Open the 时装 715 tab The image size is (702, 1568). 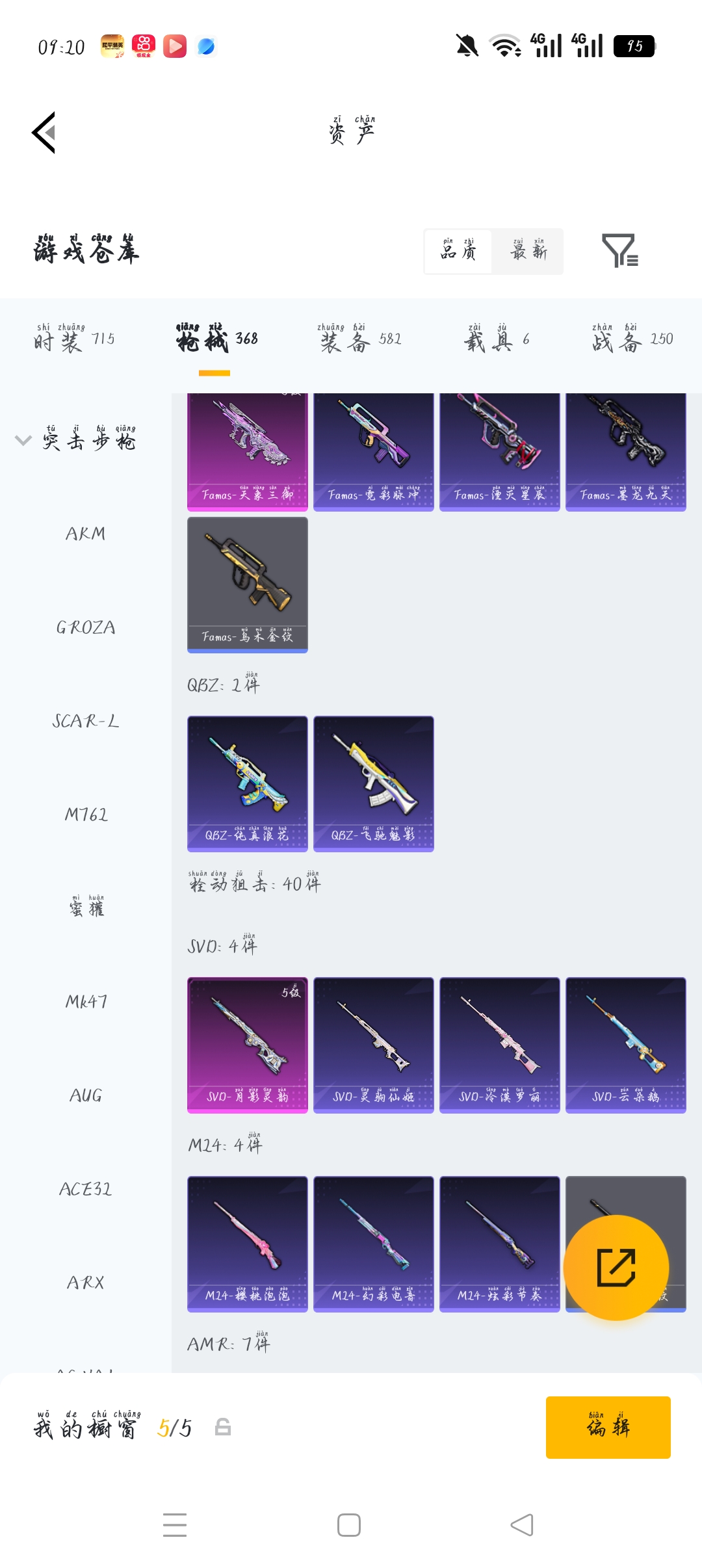74,339
